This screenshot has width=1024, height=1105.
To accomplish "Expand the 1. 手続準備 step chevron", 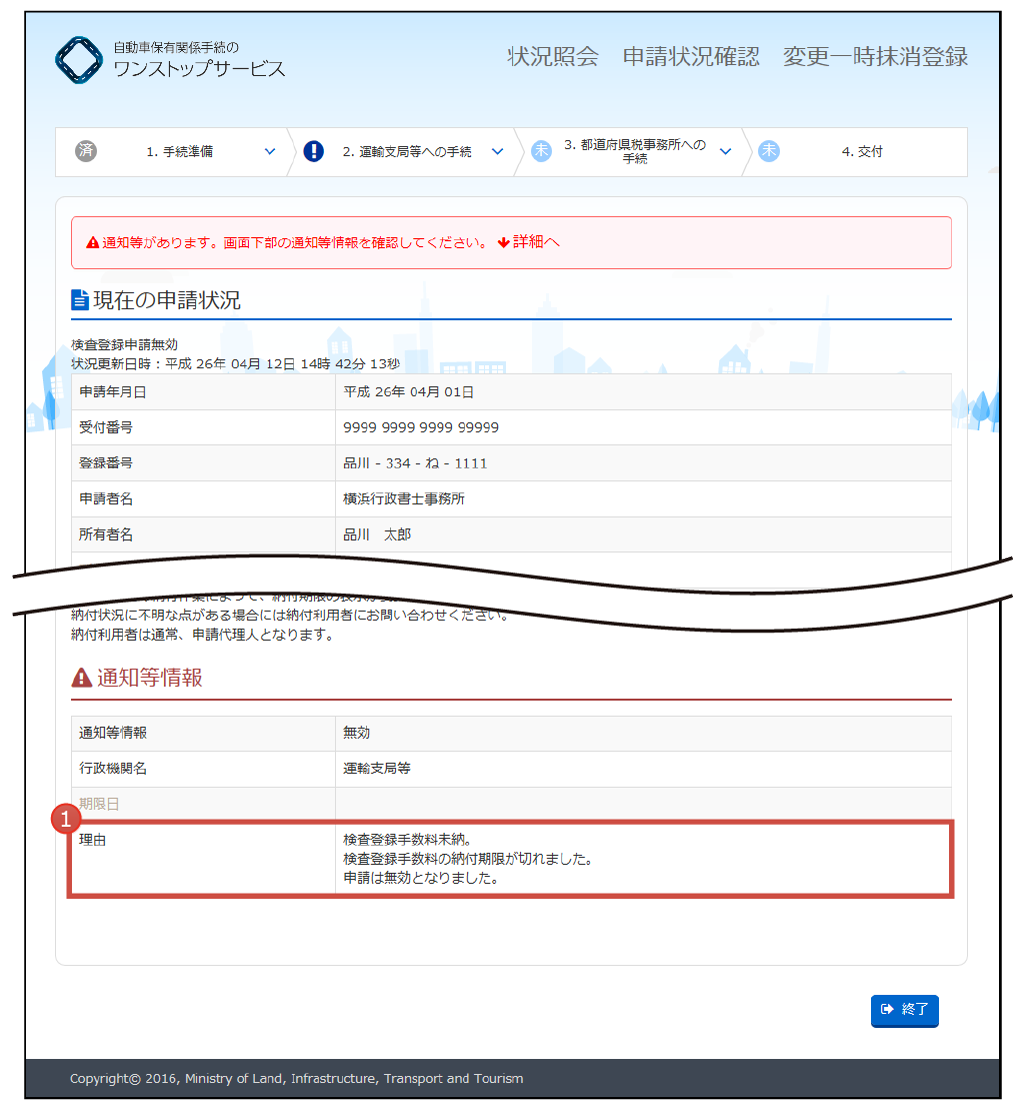I will click(270, 152).
